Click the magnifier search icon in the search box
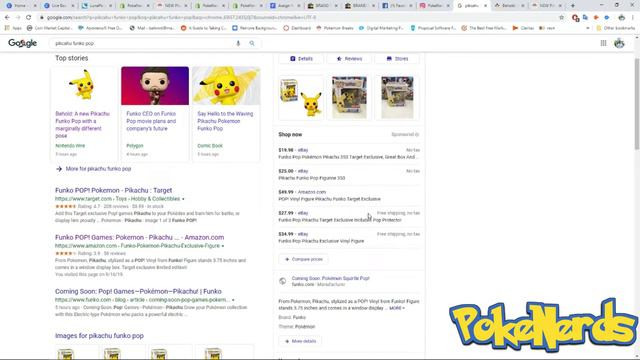640x360 pixels. [252, 43]
